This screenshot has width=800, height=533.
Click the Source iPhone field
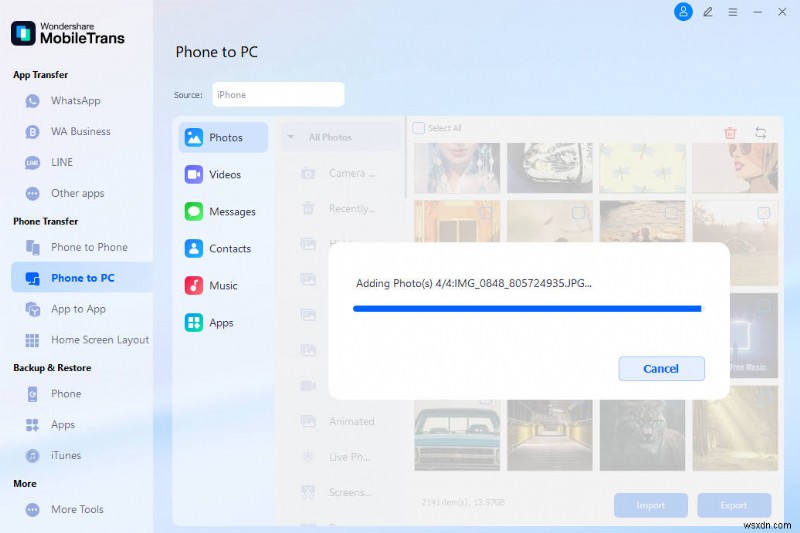(278, 94)
